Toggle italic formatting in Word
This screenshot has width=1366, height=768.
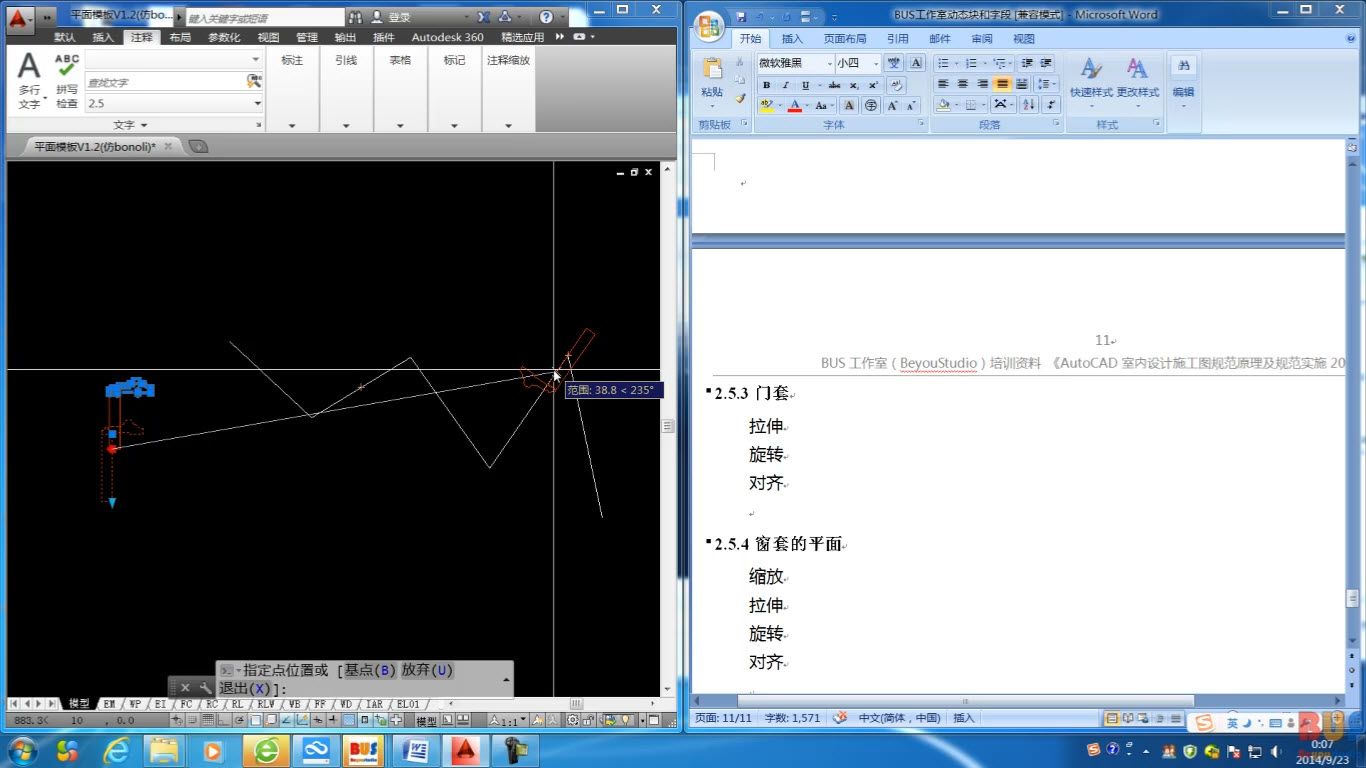click(786, 85)
